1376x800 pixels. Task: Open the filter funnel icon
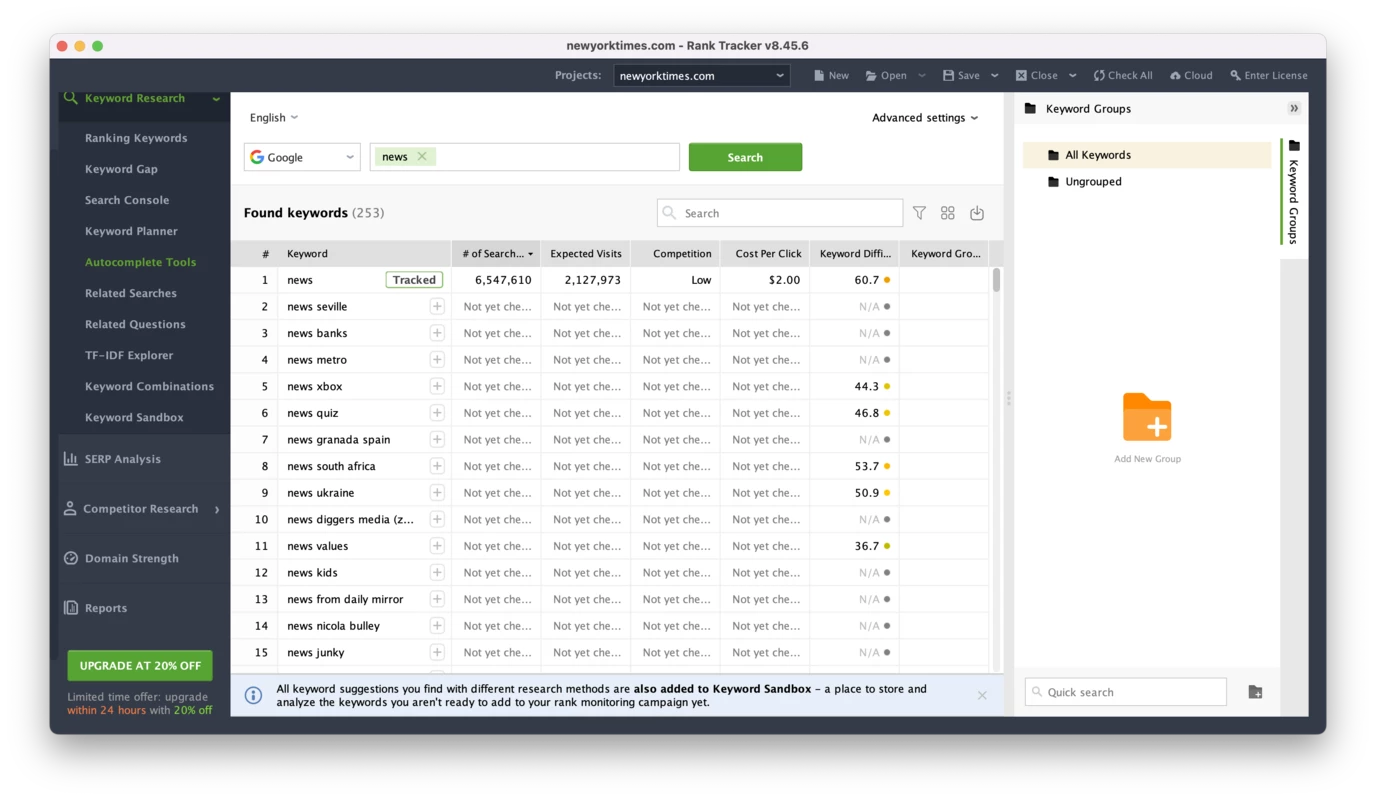click(919, 213)
